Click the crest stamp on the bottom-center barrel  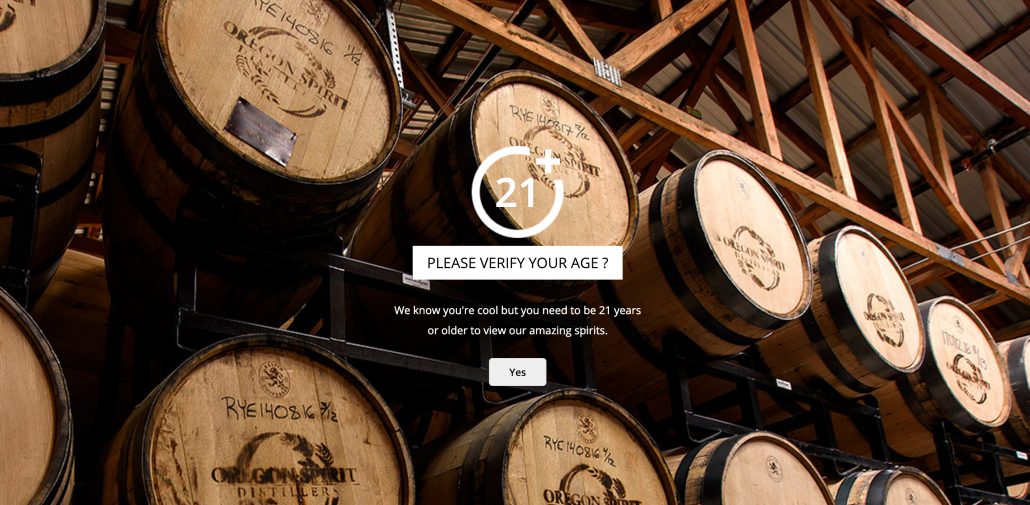(587, 427)
